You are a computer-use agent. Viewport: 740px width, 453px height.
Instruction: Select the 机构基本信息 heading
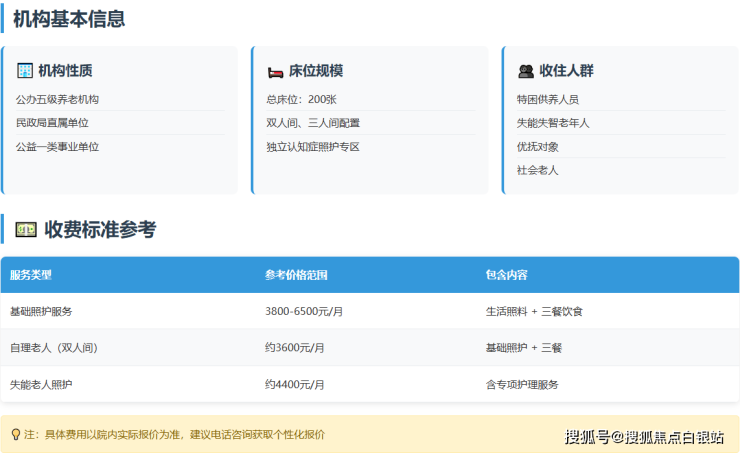point(69,18)
